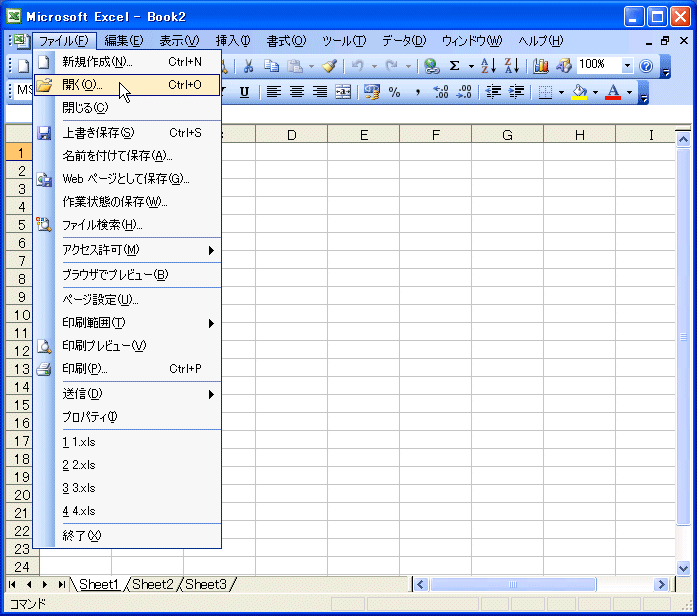Choose 終了(X) to exit Excel
The height and width of the screenshot is (616, 697).
tap(127, 536)
